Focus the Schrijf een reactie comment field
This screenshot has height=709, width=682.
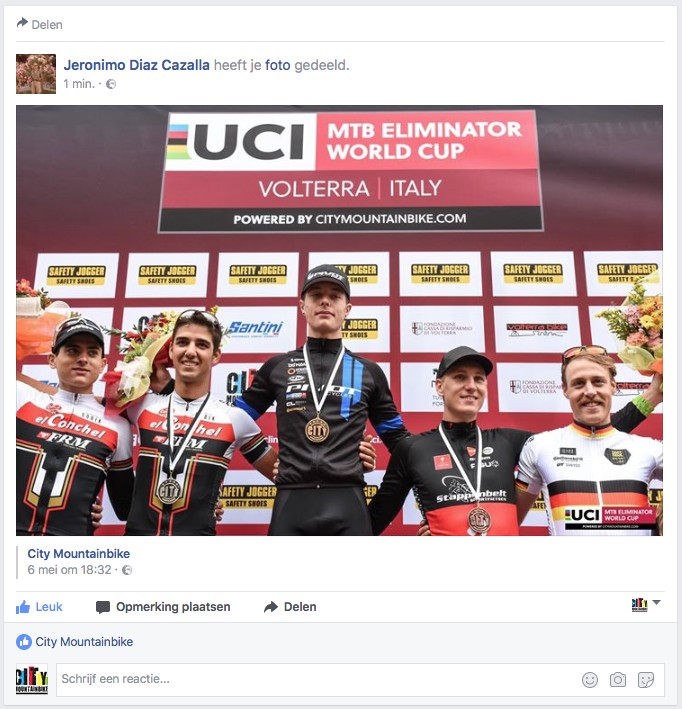coord(360,680)
